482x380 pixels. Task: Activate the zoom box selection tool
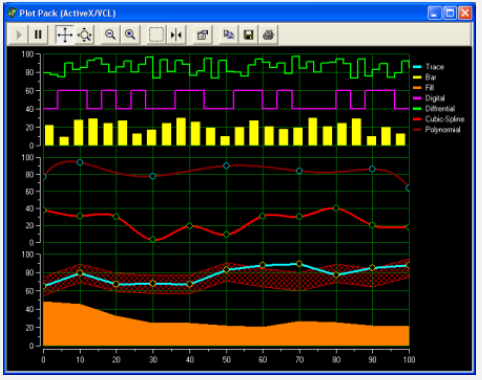pyautogui.click(x=156, y=35)
